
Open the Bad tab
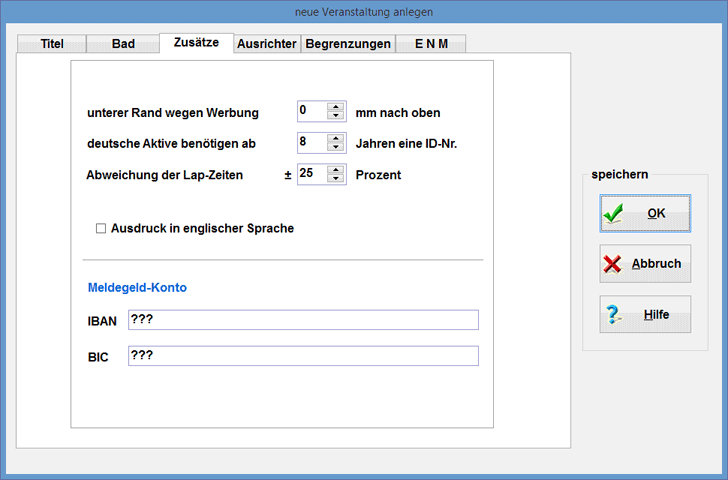click(123, 44)
